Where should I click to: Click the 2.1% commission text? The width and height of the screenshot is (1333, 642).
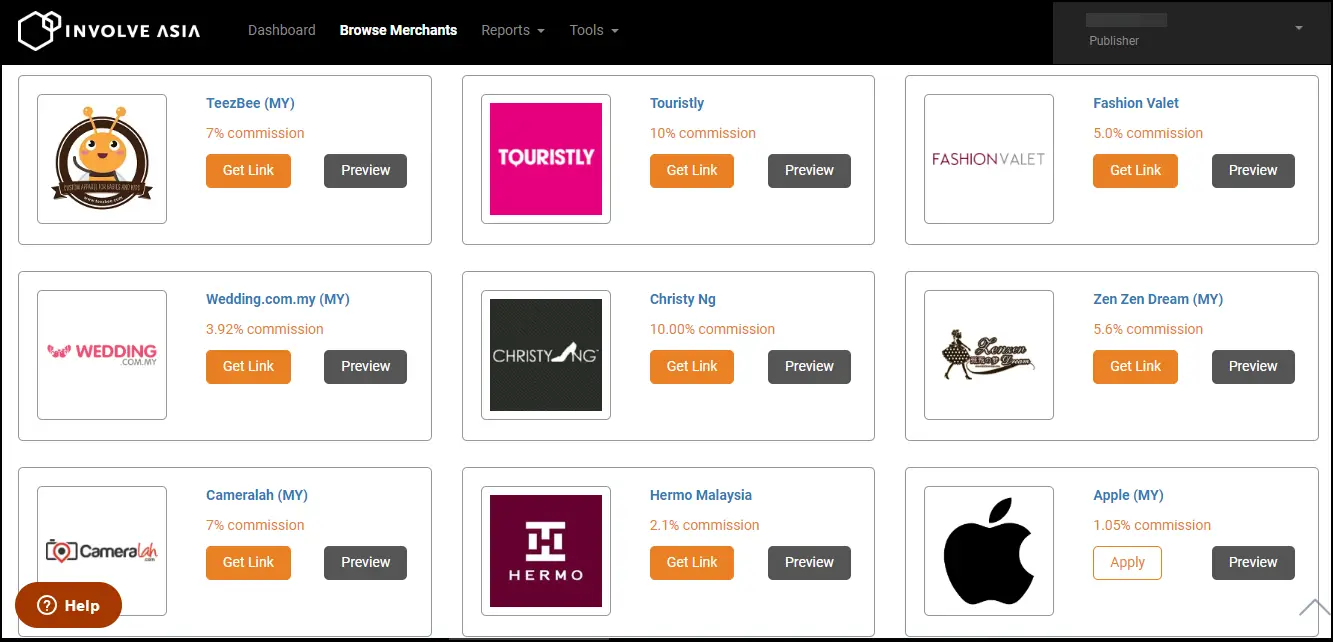[704, 525]
